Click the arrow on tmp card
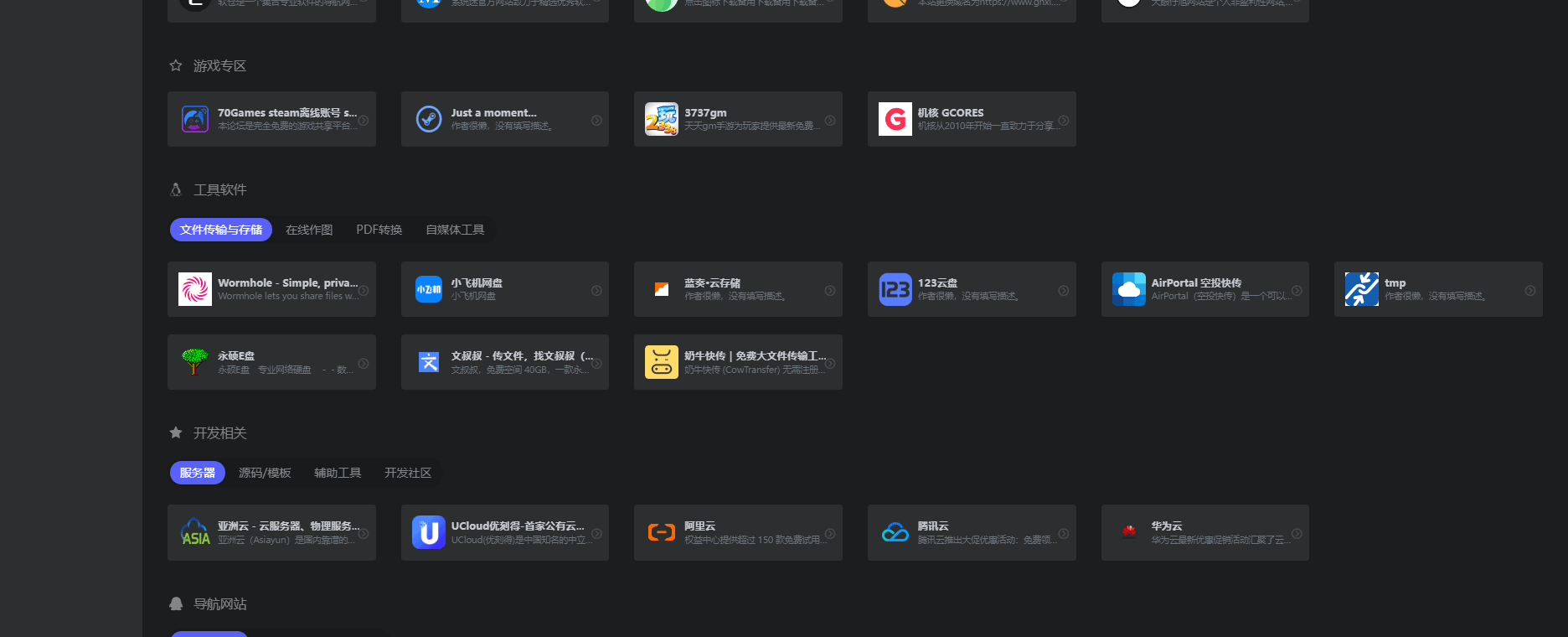1568x637 pixels. click(1530, 290)
